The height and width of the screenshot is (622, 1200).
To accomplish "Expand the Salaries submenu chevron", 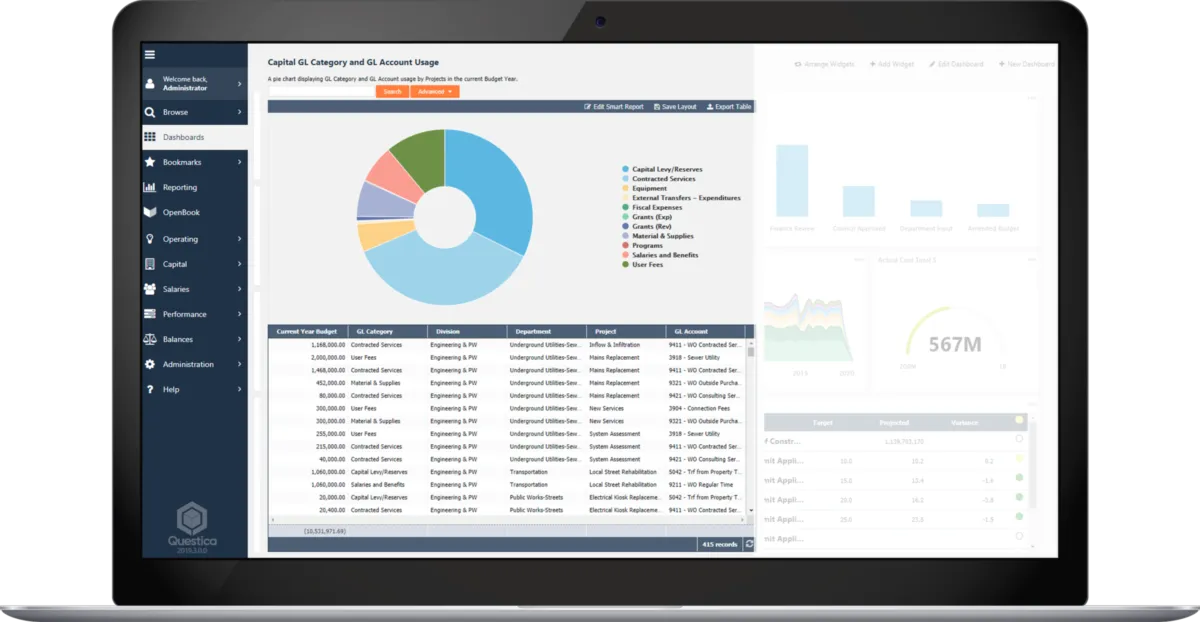I will [240, 289].
